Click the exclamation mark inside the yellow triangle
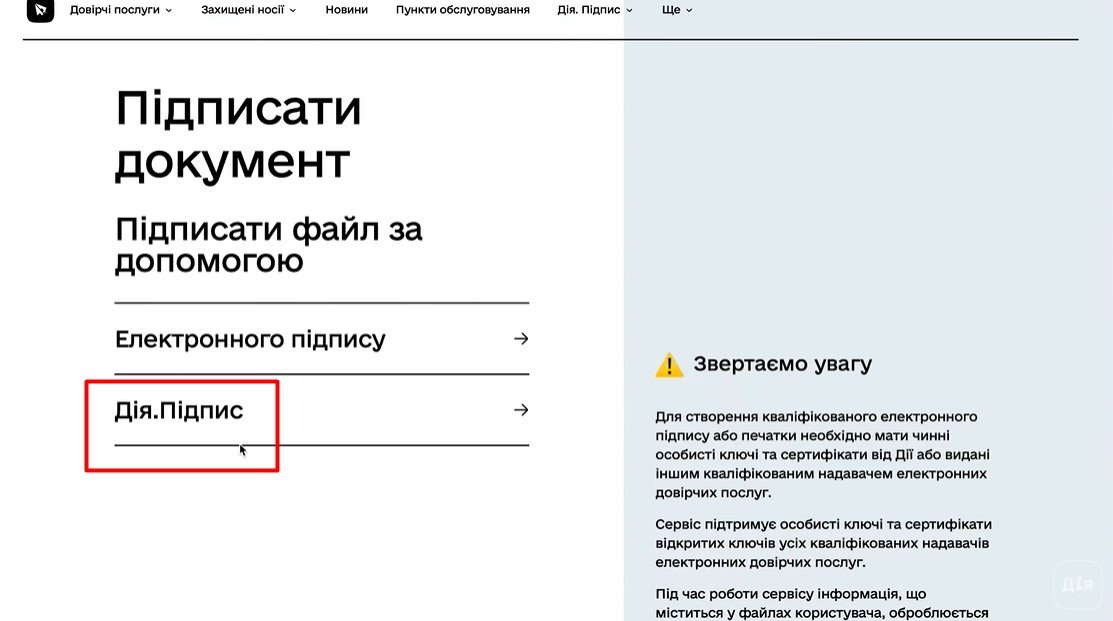The image size is (1113, 621). pyautogui.click(x=669, y=365)
